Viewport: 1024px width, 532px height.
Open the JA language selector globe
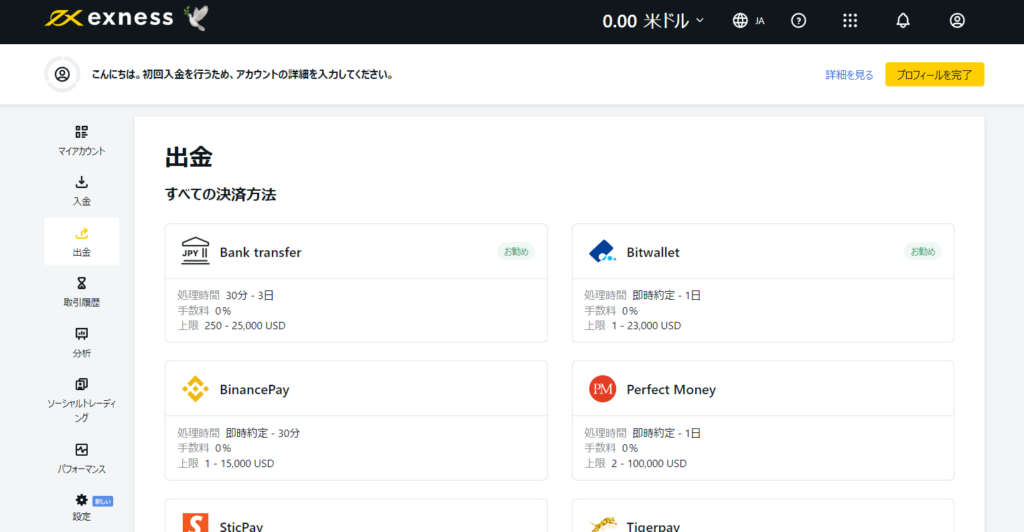click(x=748, y=21)
